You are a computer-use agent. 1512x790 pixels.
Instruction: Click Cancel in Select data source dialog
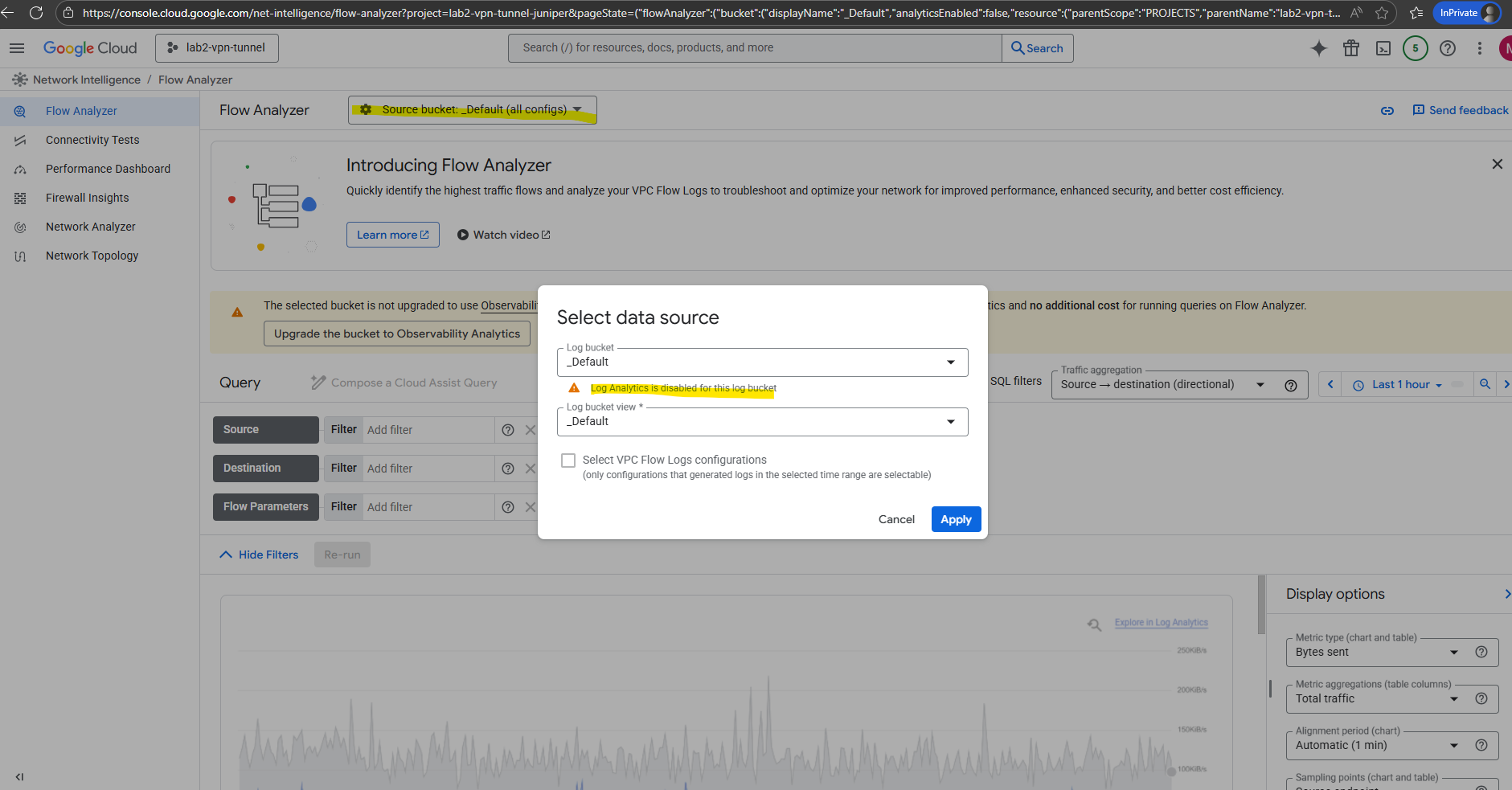pos(896,519)
